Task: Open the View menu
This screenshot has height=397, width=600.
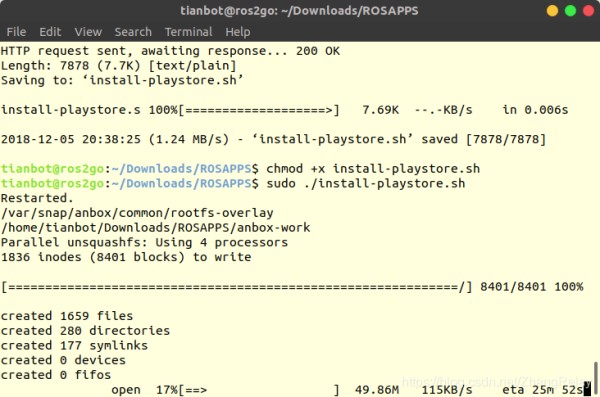Action: point(88,32)
